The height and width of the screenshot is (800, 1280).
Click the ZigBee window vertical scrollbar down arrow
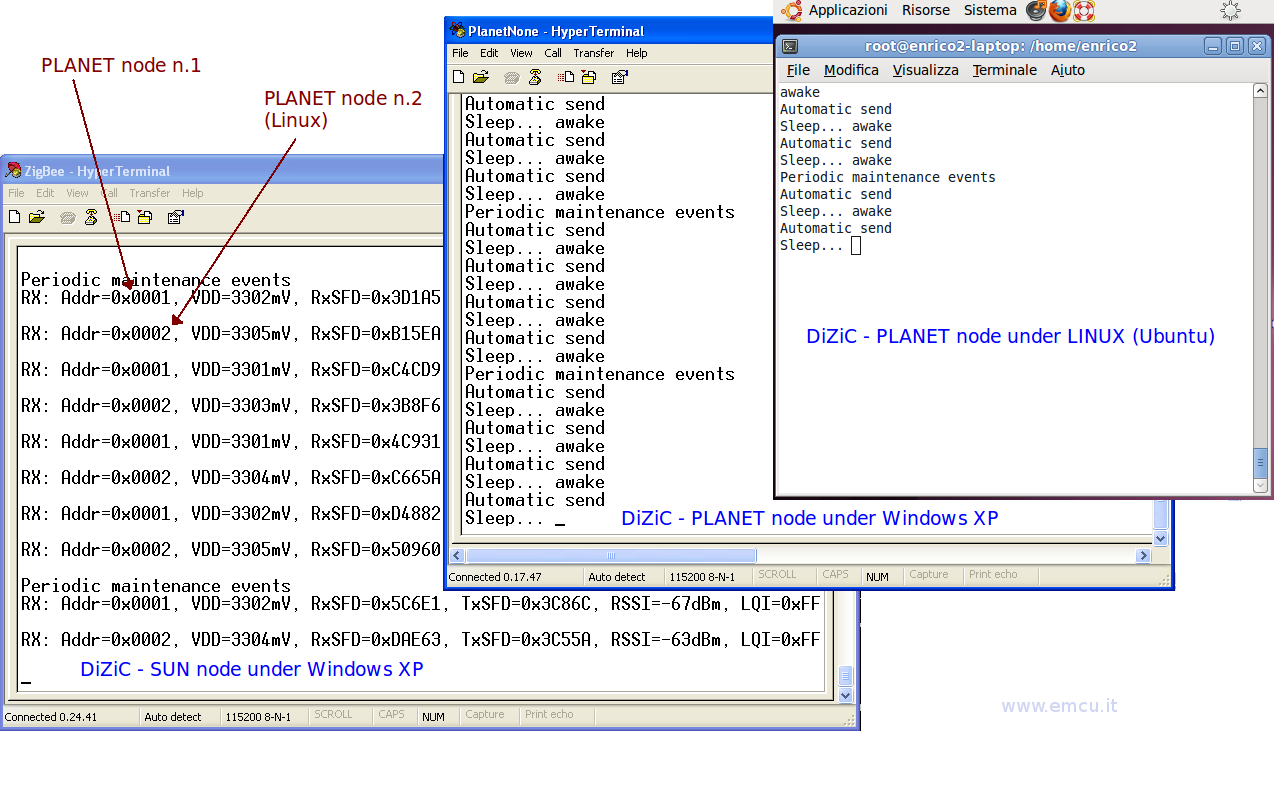[x=845, y=695]
